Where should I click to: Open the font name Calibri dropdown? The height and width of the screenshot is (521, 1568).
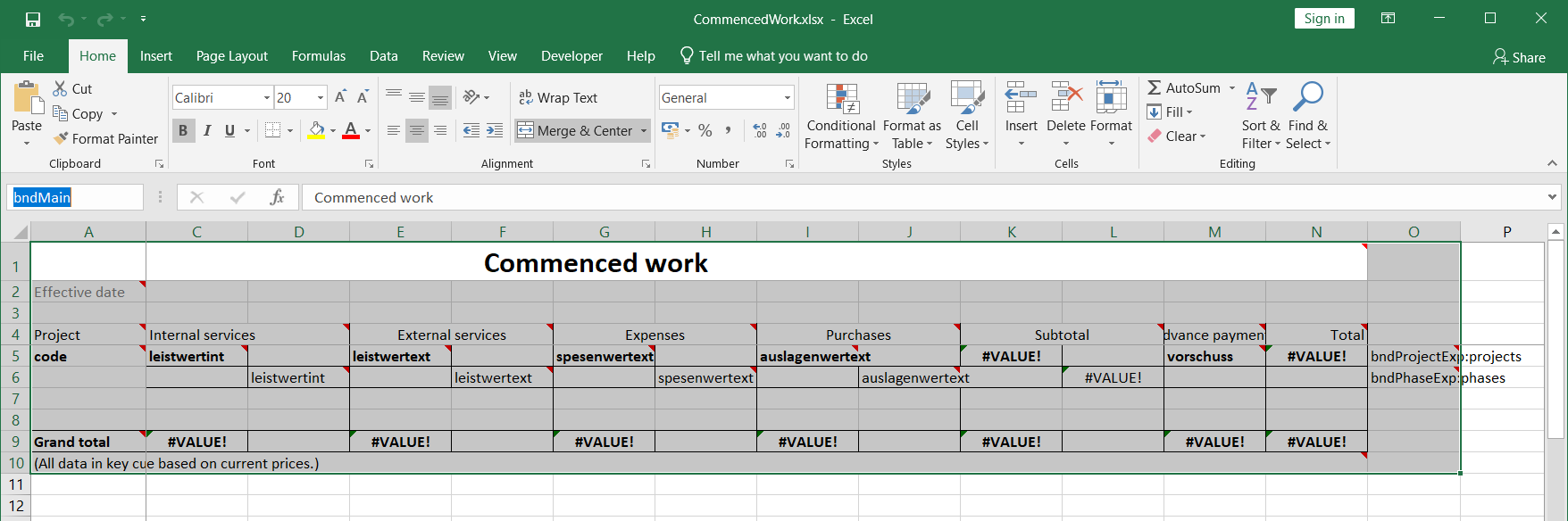point(266,97)
